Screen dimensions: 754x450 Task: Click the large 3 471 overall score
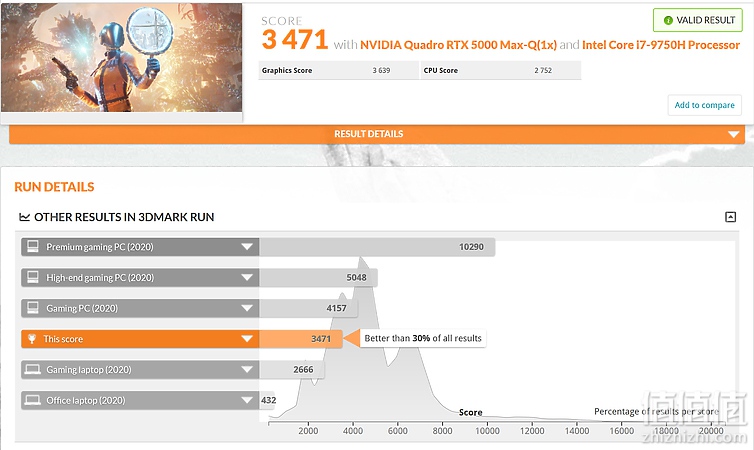coord(295,39)
